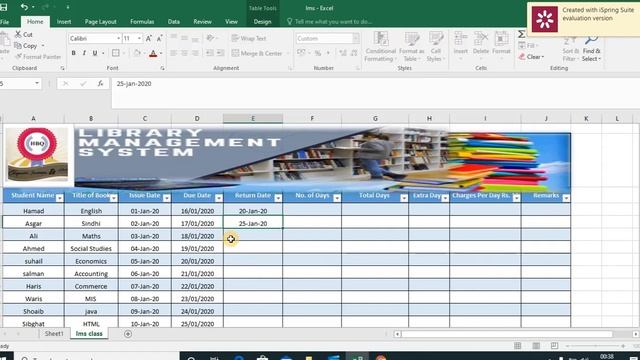Click the Undo arrow icon
640x360 pixels.
pyautogui.click(x=24, y=7)
